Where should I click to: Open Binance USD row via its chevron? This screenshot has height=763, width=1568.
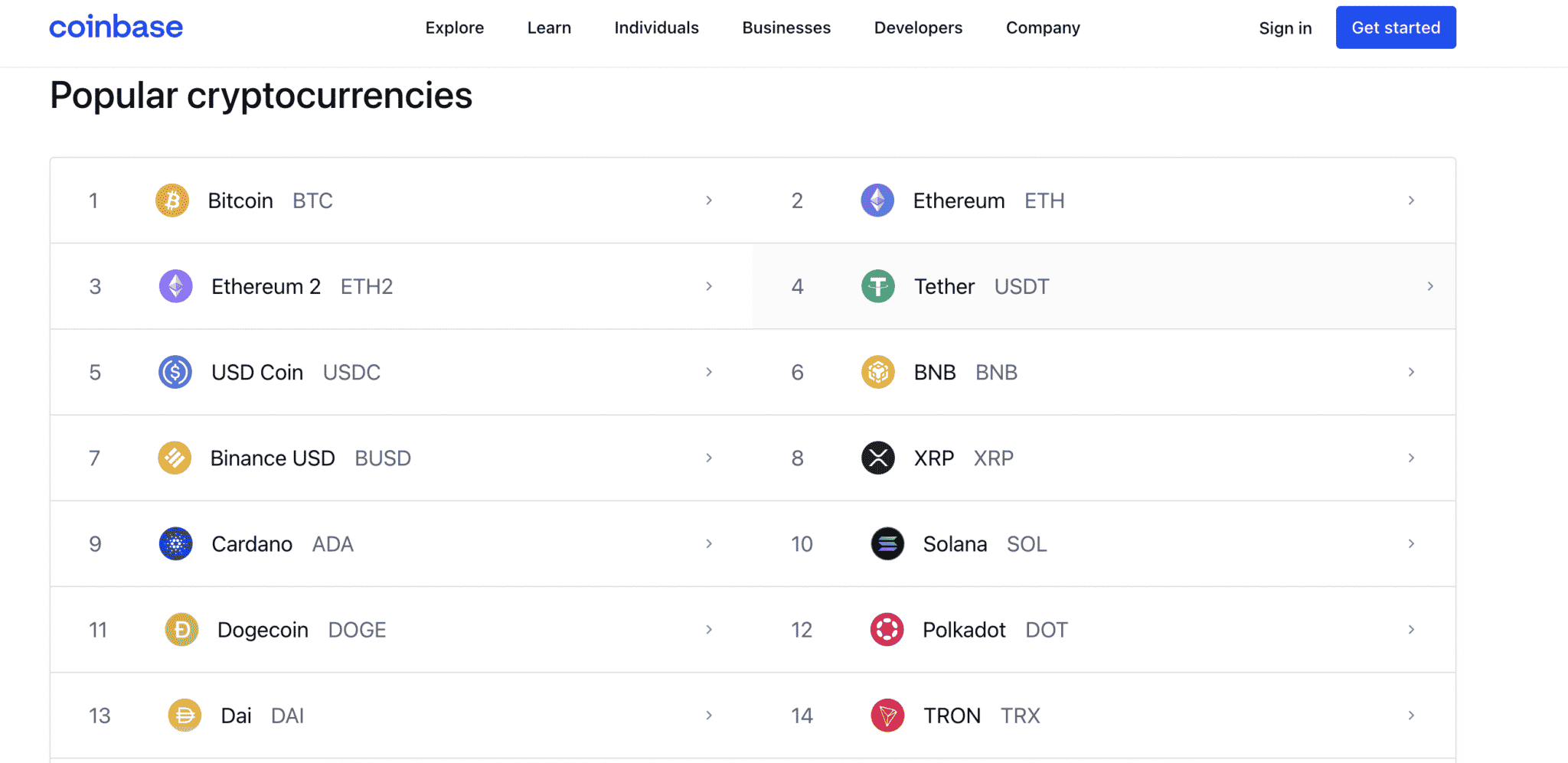709,458
